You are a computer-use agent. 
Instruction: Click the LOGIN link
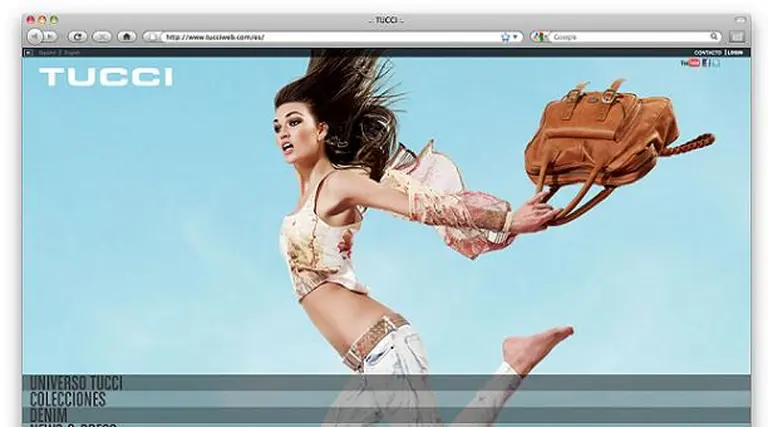pos(735,52)
